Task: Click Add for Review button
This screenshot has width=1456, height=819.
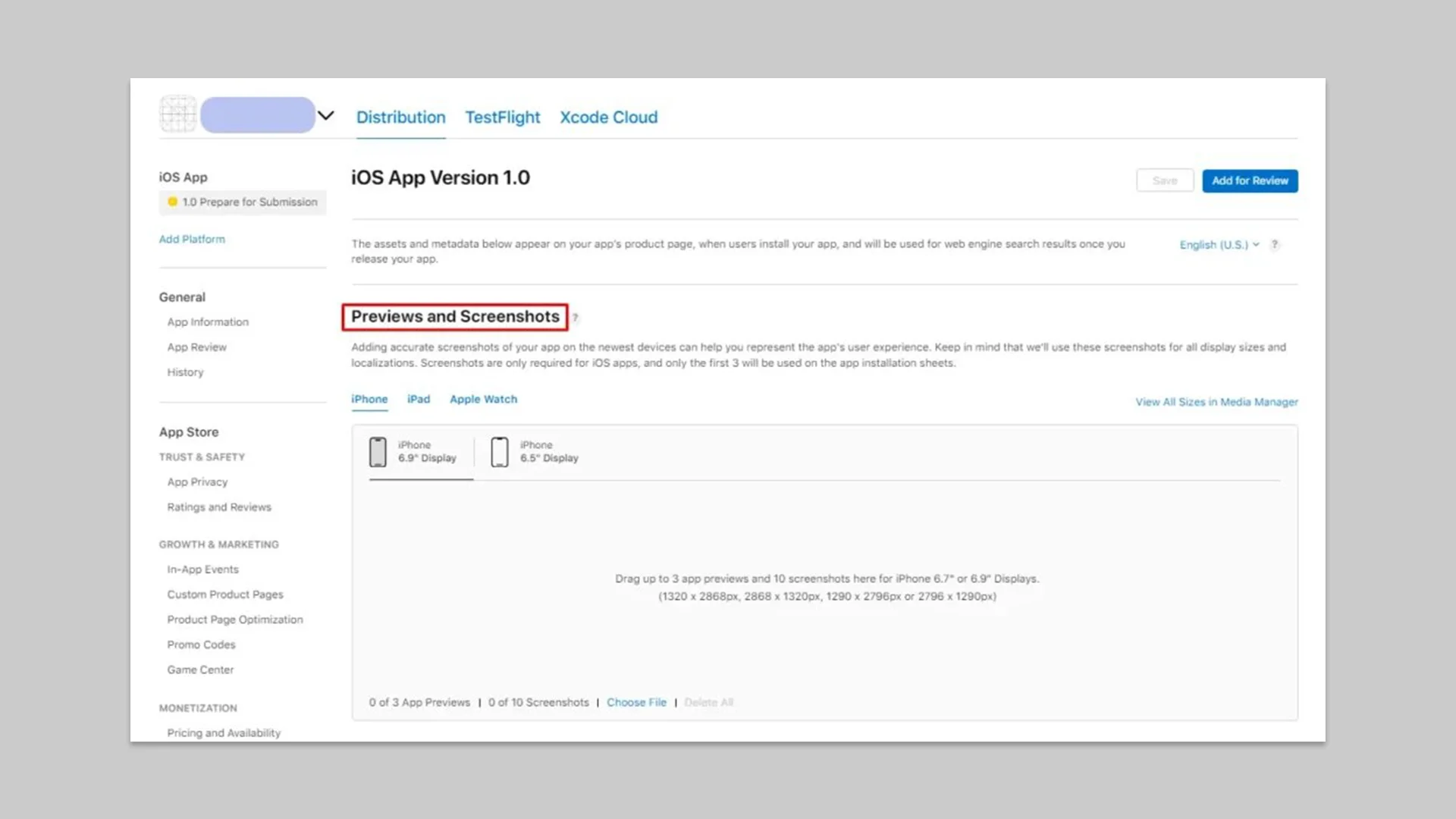Action: pos(1250,180)
